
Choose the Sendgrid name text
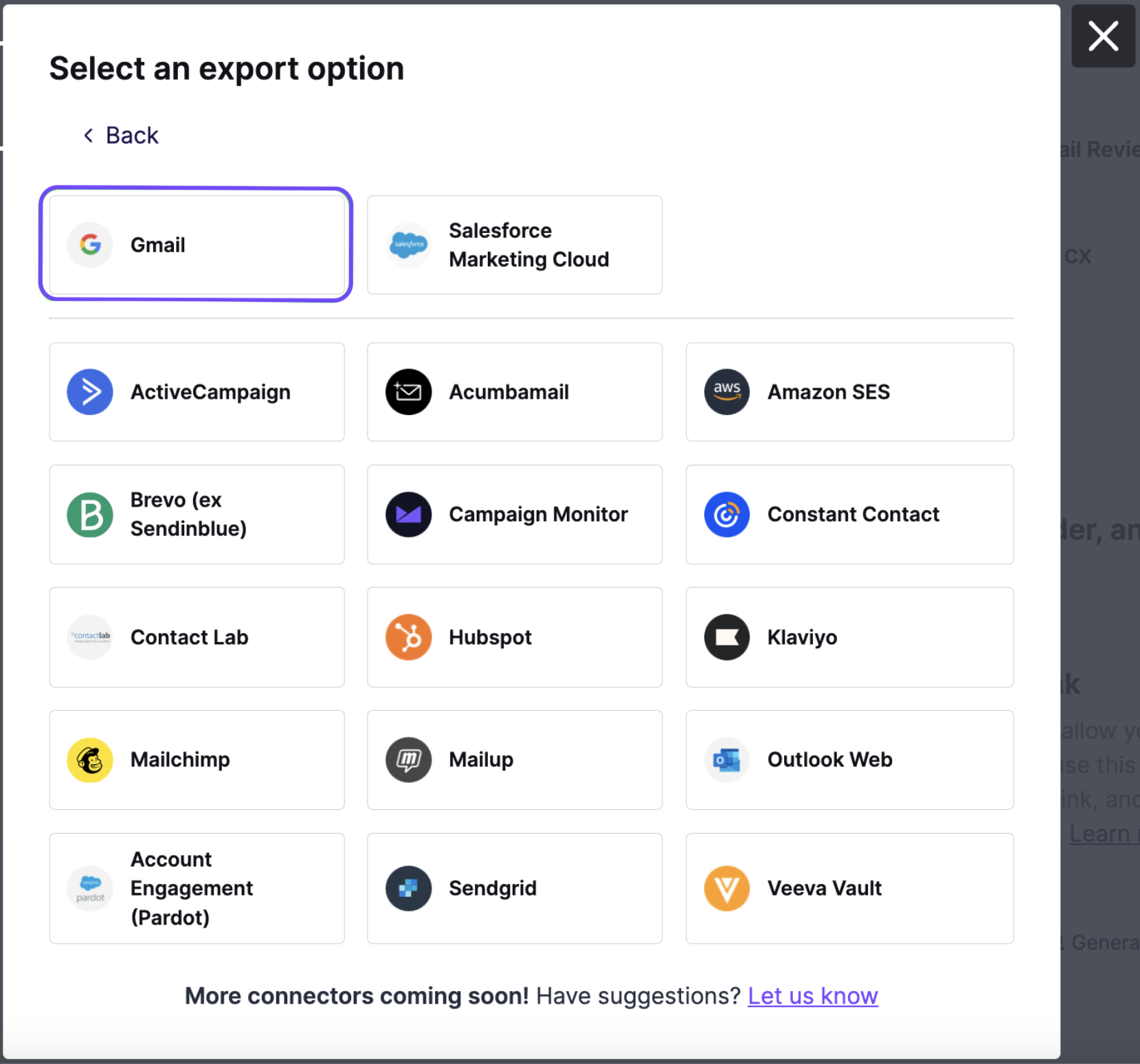pos(492,888)
